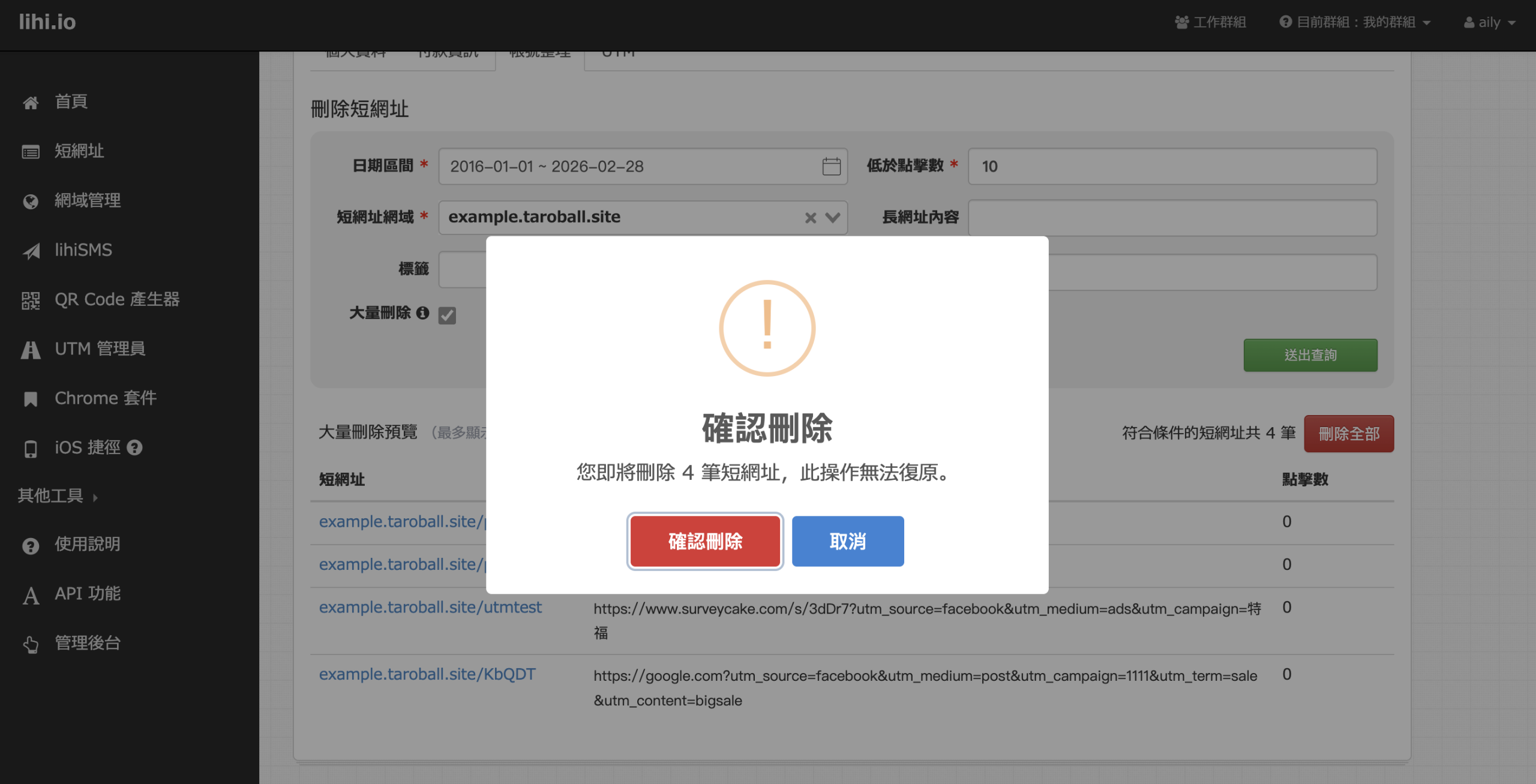Screen dimensions: 1536x784
Task: Open 短網址 in the sidebar menu
Action: coord(79,151)
